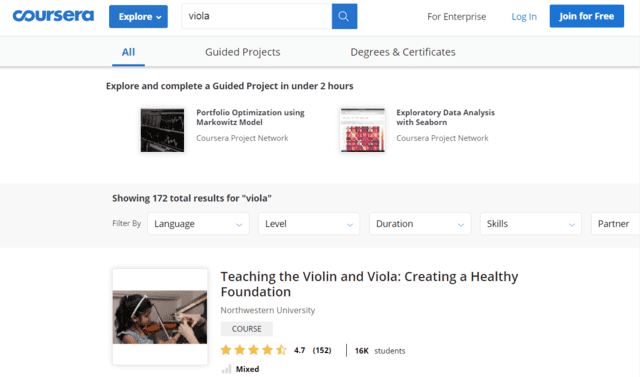Open the violin course thumbnail image
The height and width of the screenshot is (377, 640).
click(160, 317)
